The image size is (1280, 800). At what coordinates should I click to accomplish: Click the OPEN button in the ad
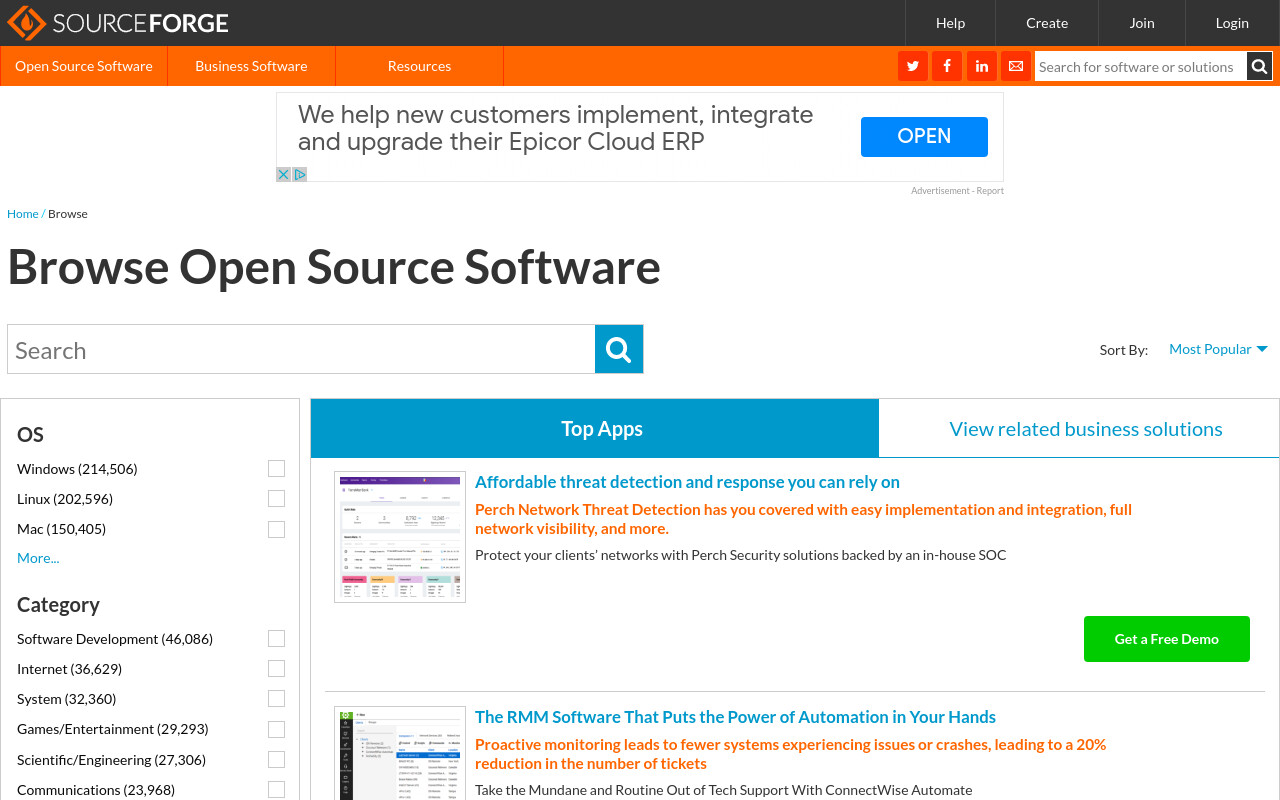[x=924, y=137]
